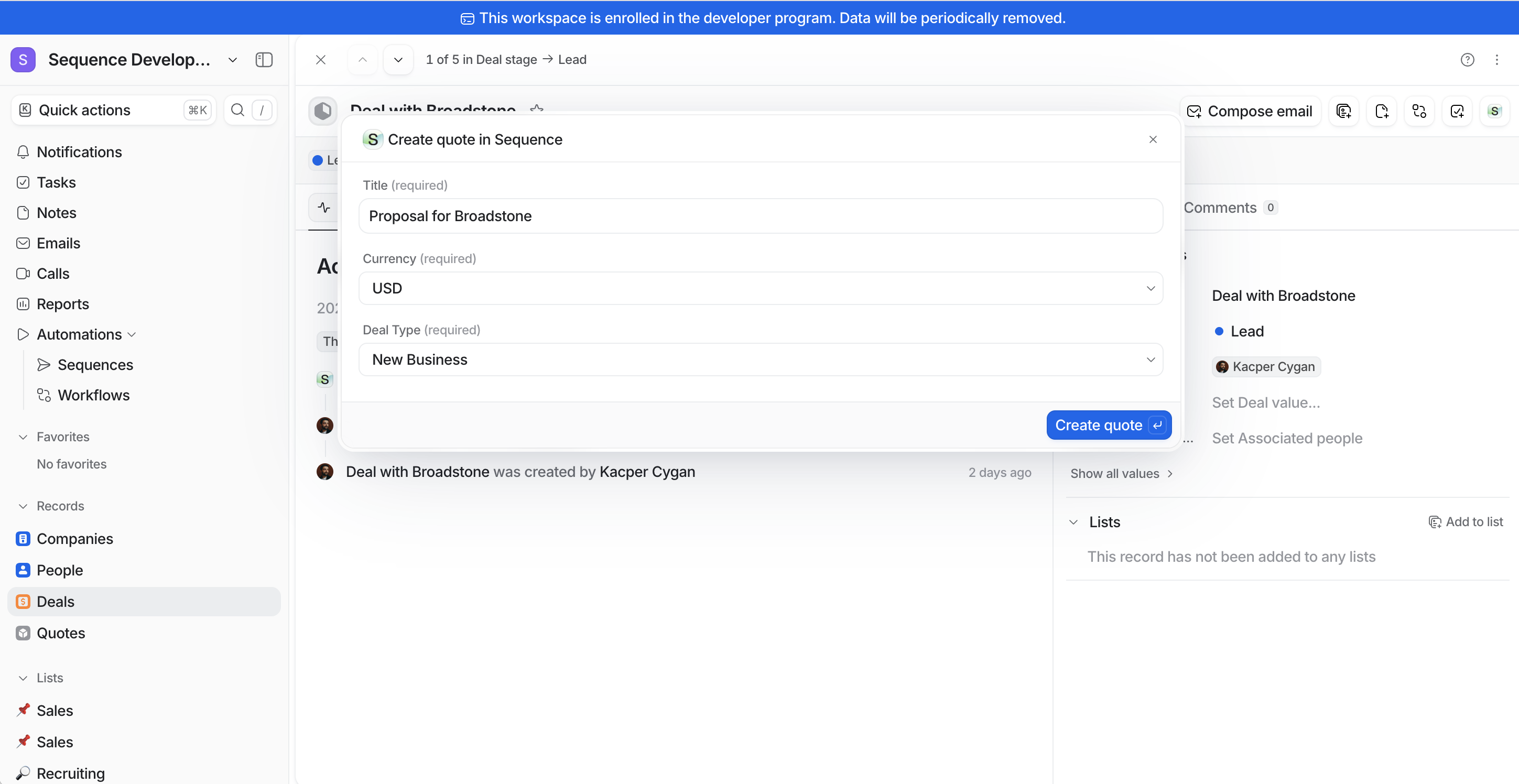Close the deal record panel
The height and width of the screenshot is (784, 1519).
point(321,60)
